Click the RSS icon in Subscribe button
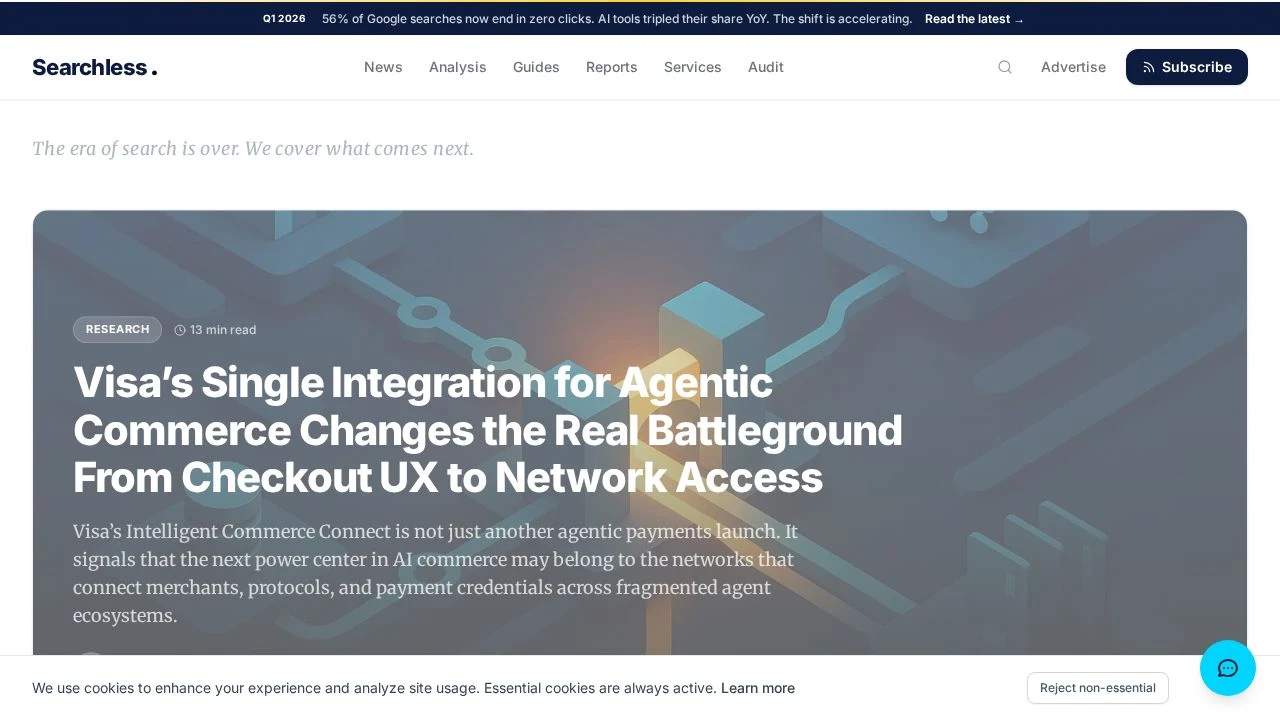This screenshot has width=1280, height=720. point(1148,67)
